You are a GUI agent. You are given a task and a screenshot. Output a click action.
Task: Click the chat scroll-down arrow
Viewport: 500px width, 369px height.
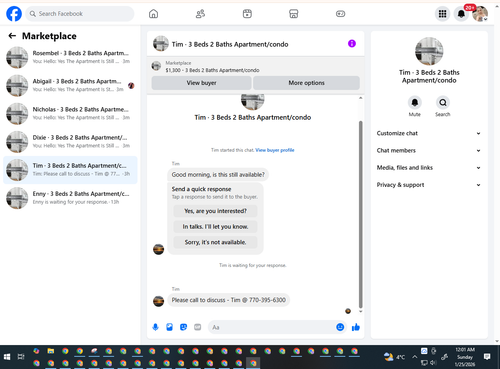tap(360, 311)
